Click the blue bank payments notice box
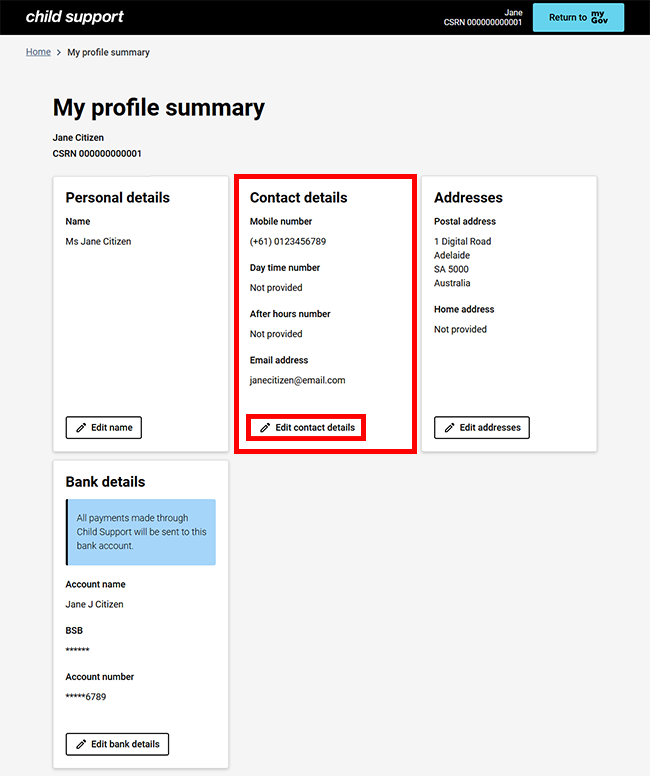Image resolution: width=650 pixels, height=776 pixels. [x=141, y=532]
